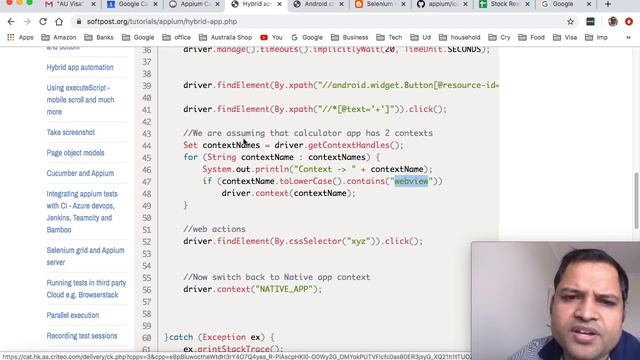Open Running tests in third party Cloud link
Screen dimensions: 640x360
click(86, 289)
